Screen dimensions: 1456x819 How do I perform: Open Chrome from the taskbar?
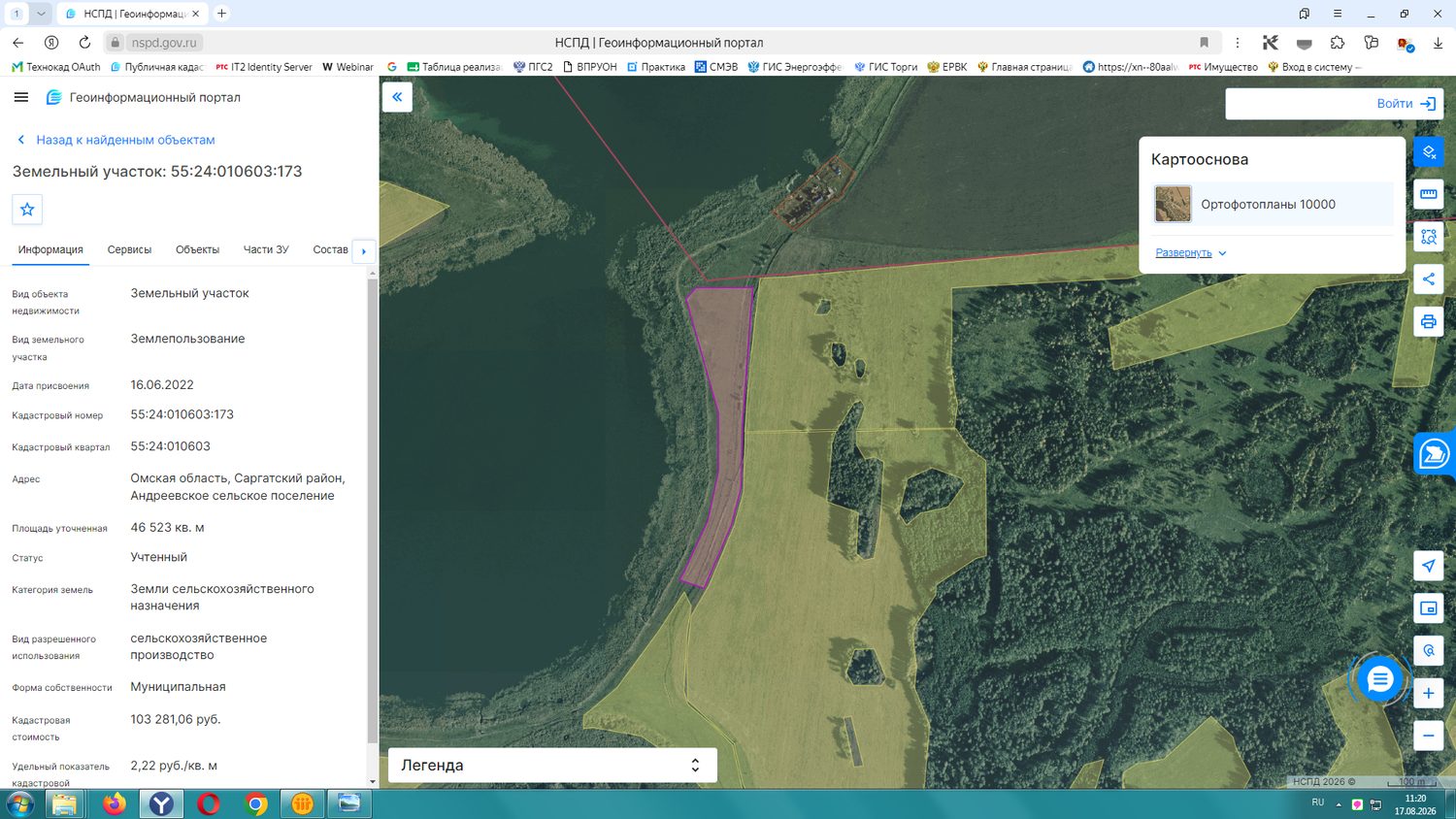[x=256, y=804]
